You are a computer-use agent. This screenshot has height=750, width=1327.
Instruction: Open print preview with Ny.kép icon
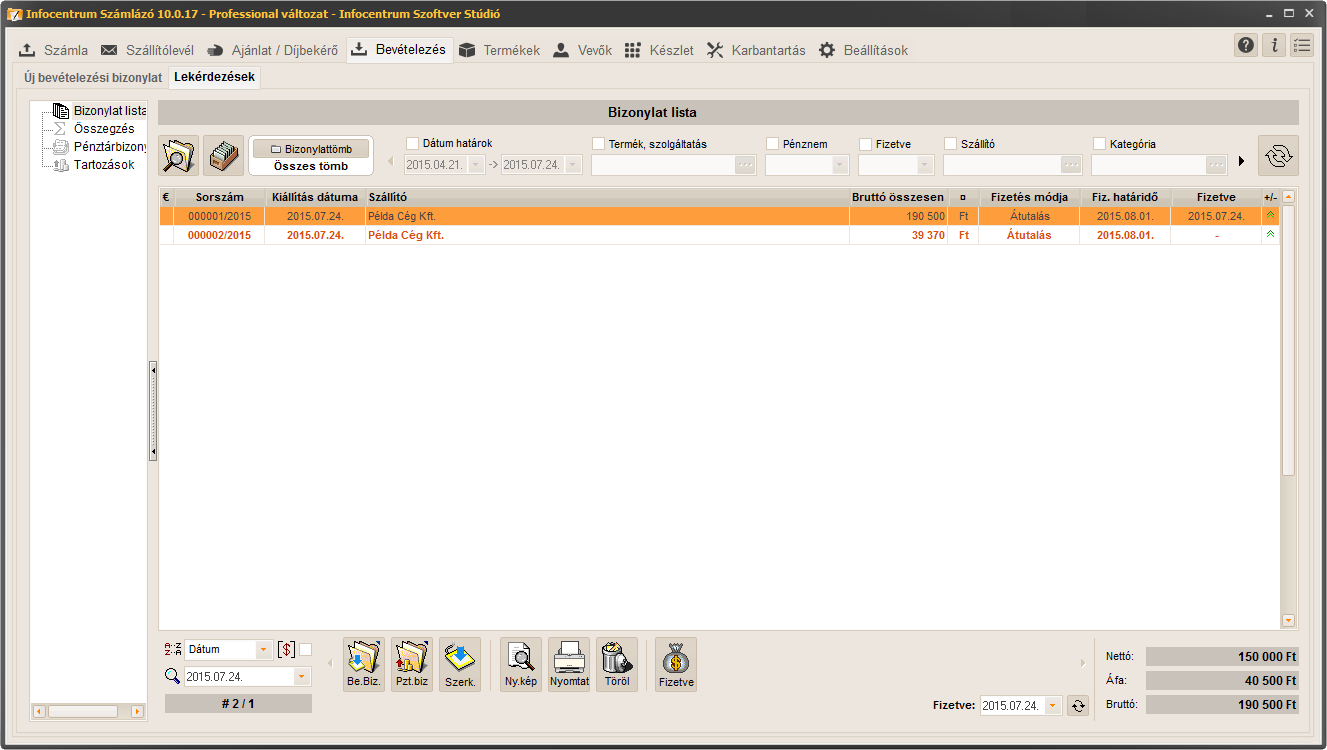[521, 664]
